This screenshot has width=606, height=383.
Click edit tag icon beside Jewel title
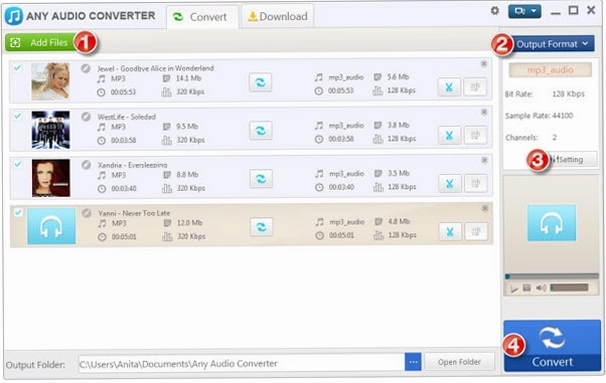(86, 68)
